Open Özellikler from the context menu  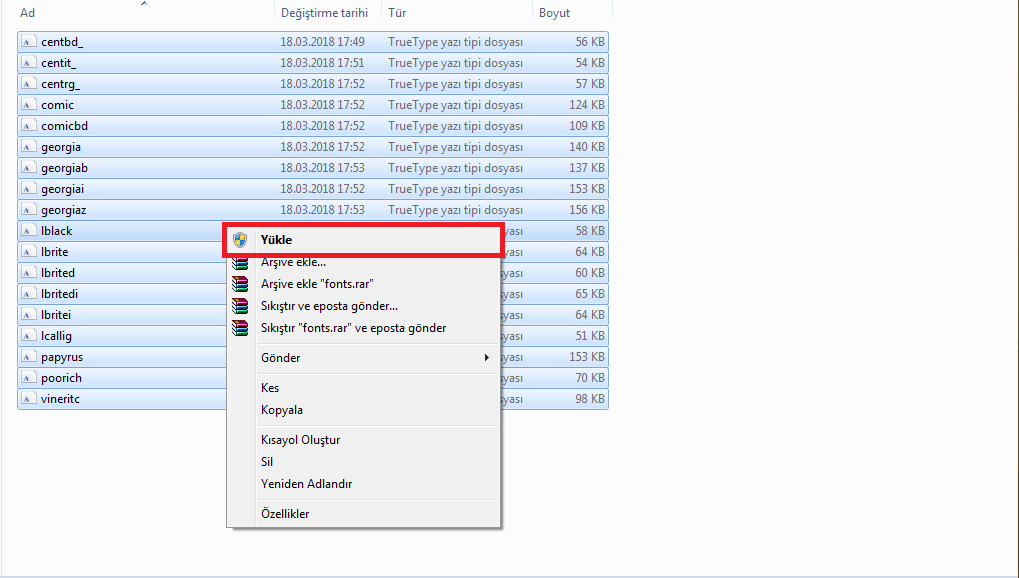(x=363, y=514)
